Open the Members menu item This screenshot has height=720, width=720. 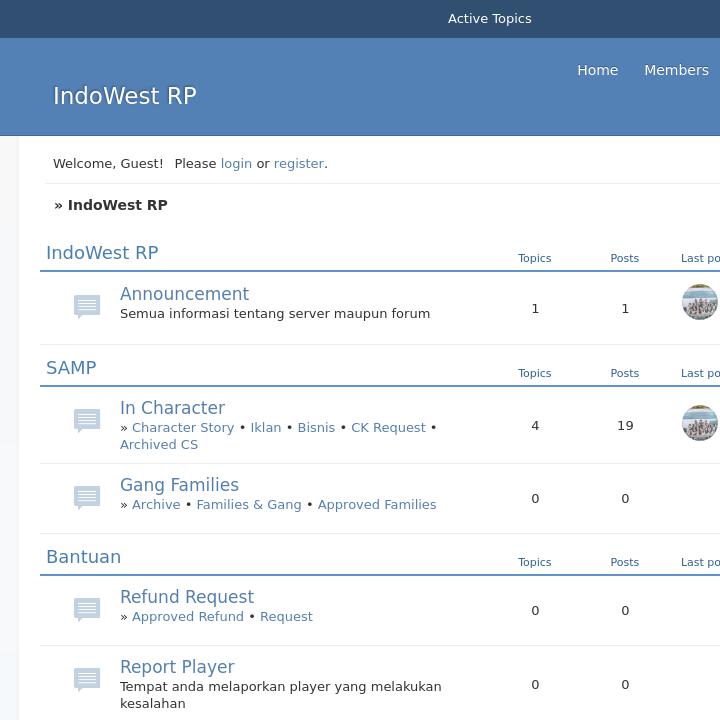(x=676, y=70)
